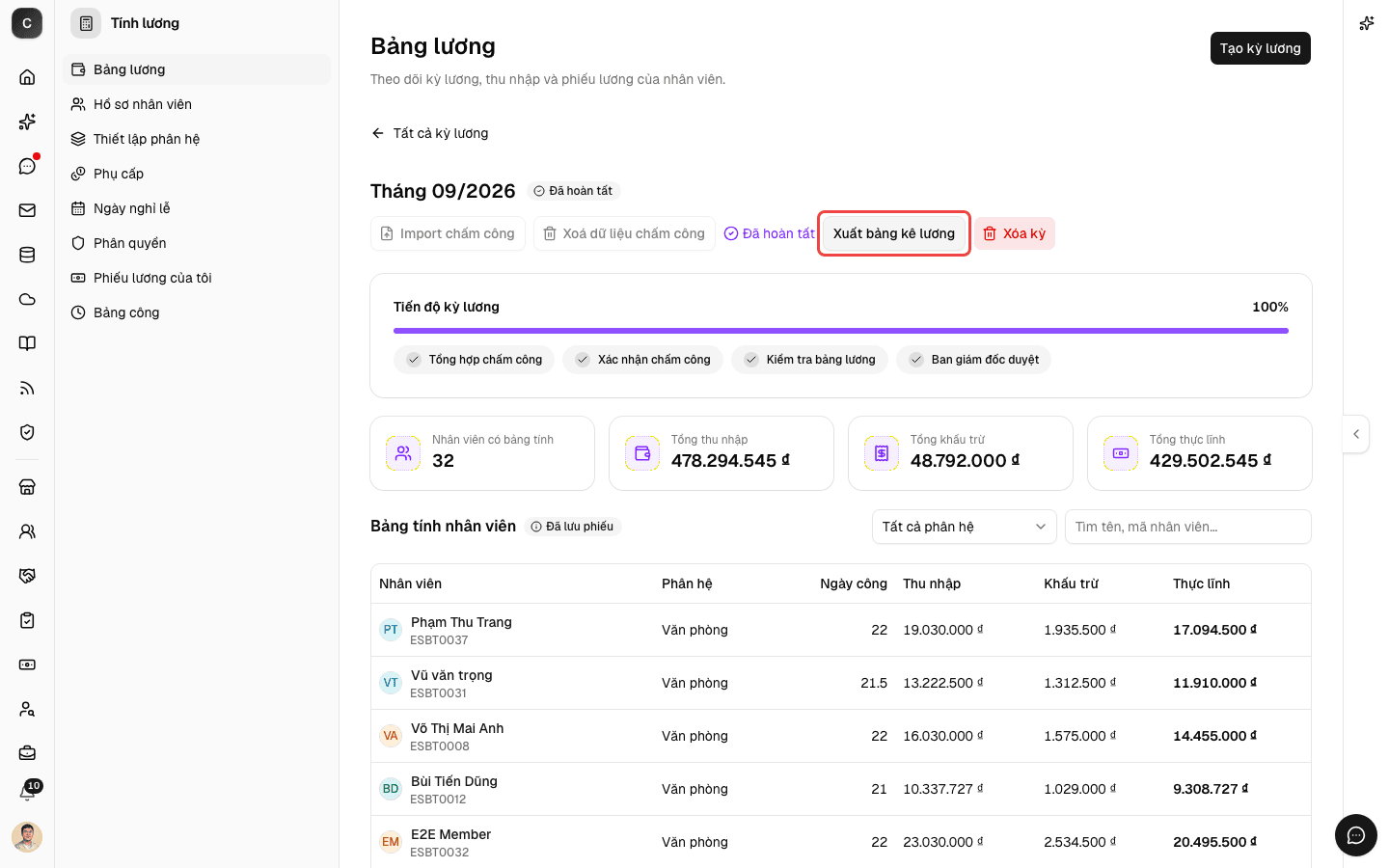Click the Tiến độ kỳ lương progress bar
Viewport: 1389px width, 868px height.
(x=841, y=331)
